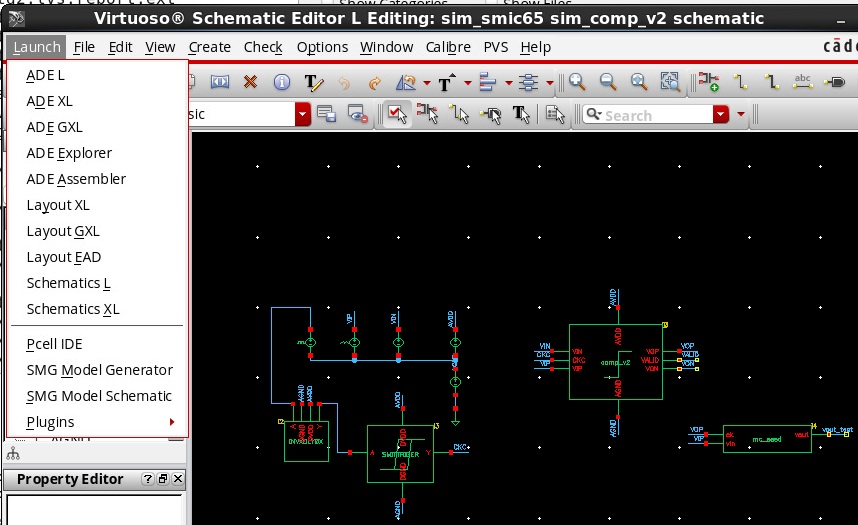Screen dimensions: 858x525
Task: Select the Create wide Wire tool
Action: (x=772, y=82)
